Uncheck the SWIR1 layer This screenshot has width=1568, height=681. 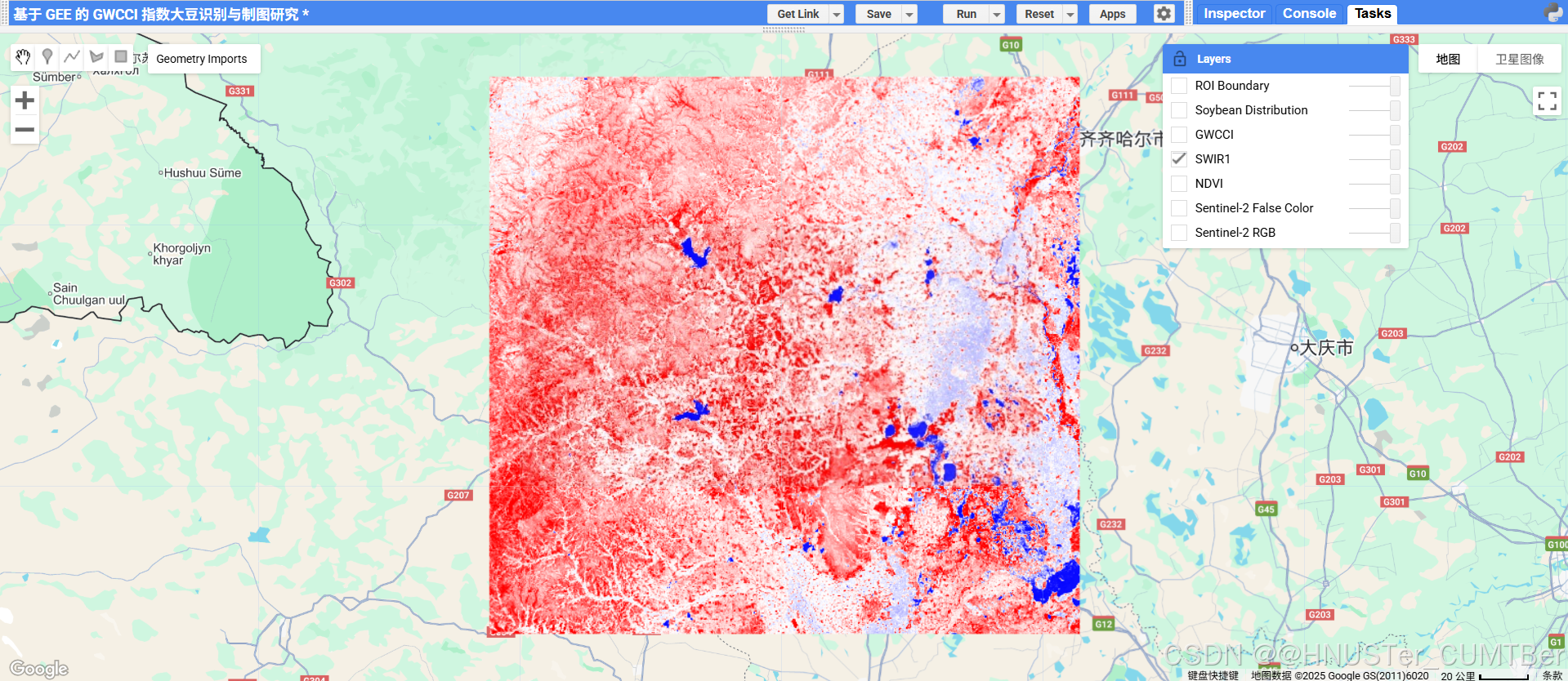click(1179, 159)
